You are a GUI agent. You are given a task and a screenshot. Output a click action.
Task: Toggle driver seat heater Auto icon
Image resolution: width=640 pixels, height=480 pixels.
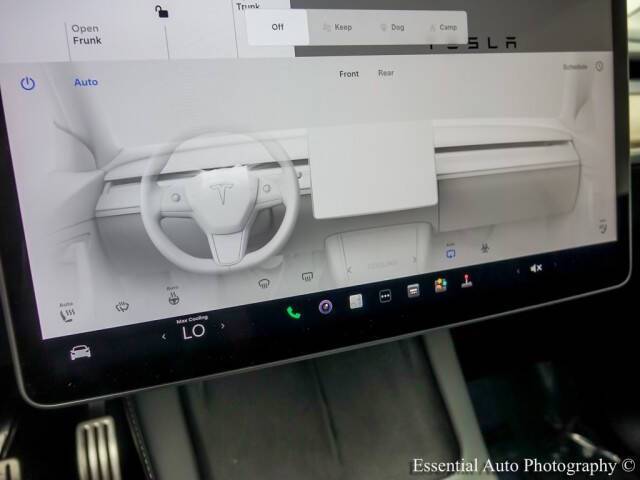(x=67, y=313)
